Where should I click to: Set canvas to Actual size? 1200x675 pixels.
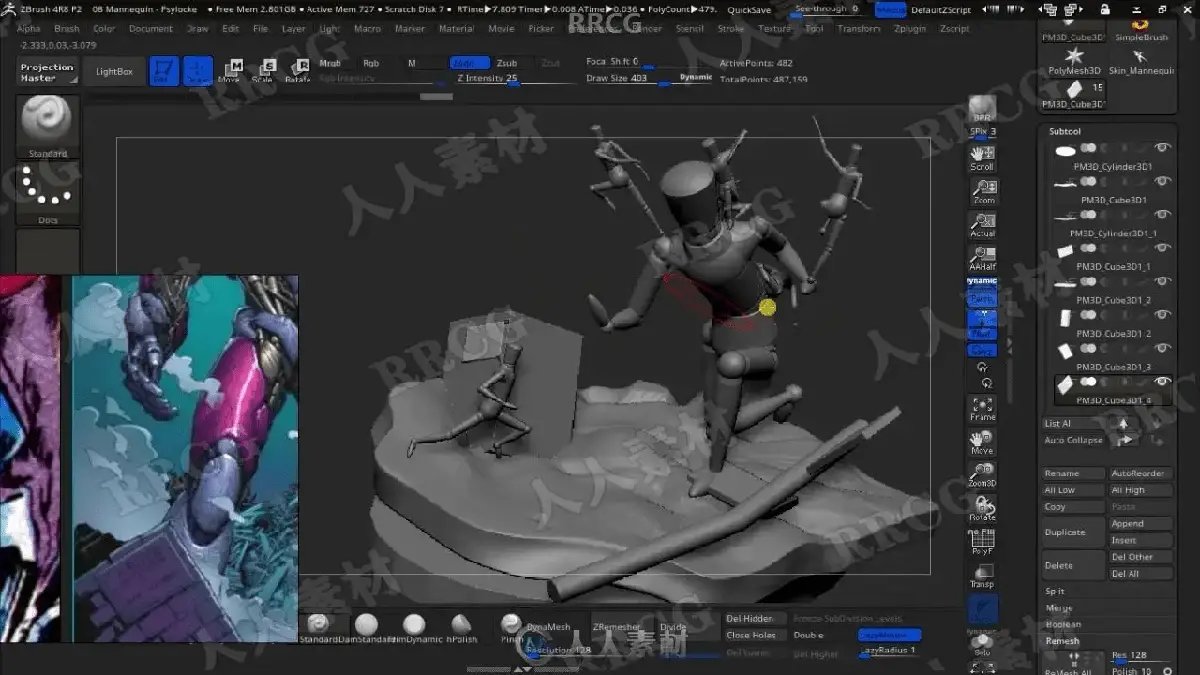[982, 224]
